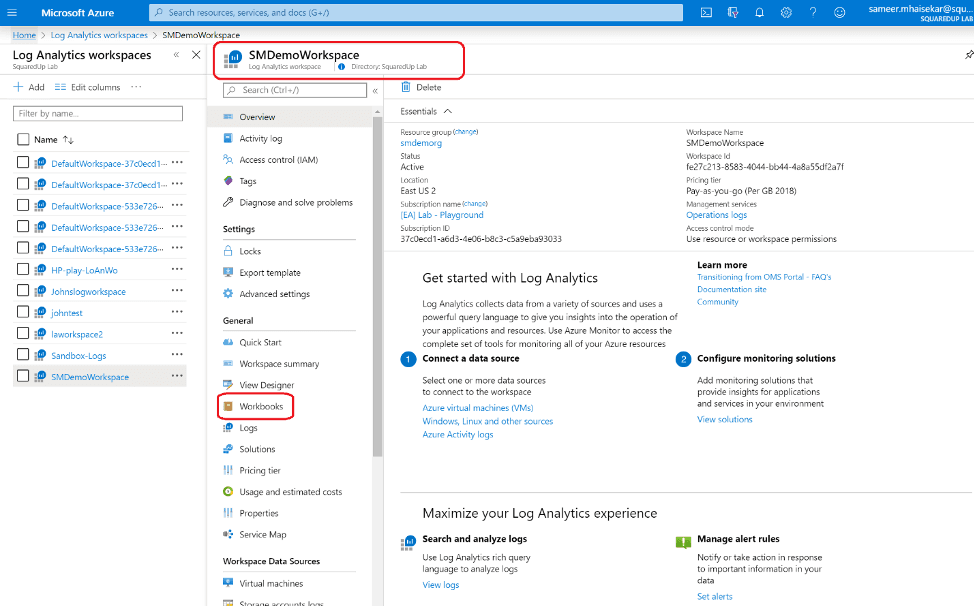Open Log Analytics workspaces breadcrumb
Viewport: 974px width, 606px height.
(x=99, y=35)
